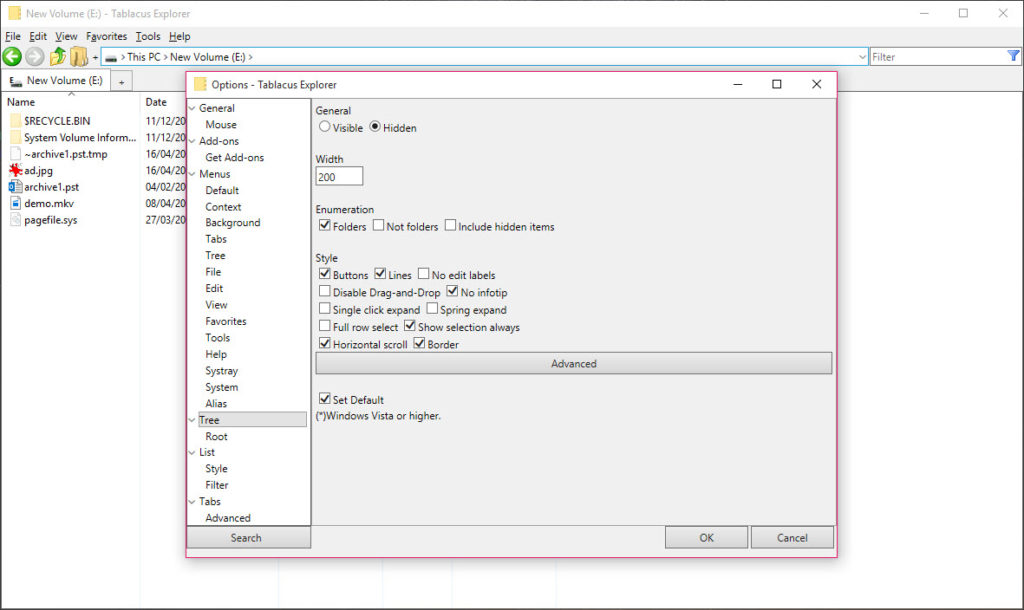Open the Edit menu
Viewport: 1024px width, 610px height.
pos(38,37)
